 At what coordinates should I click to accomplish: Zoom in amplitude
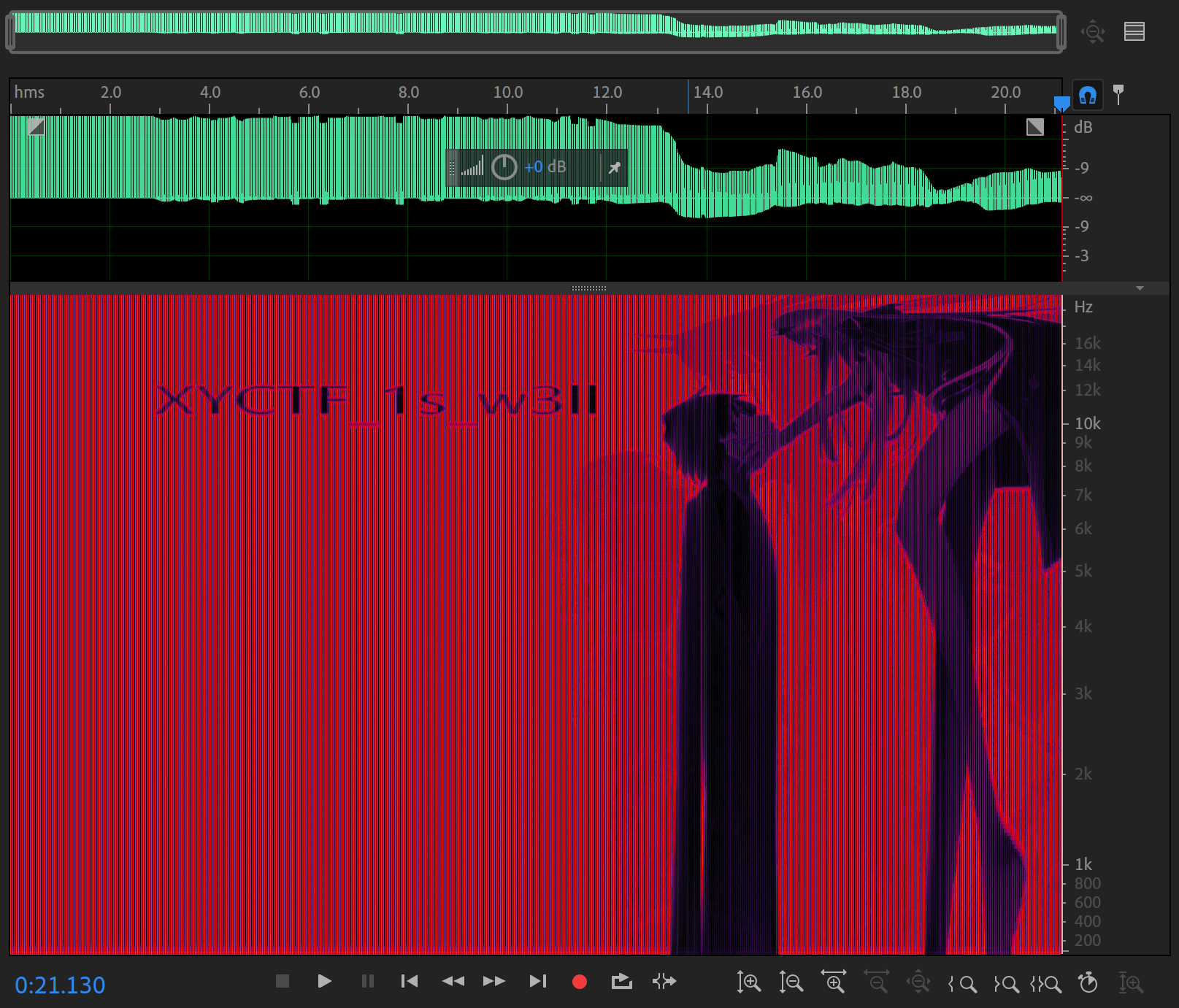point(749,982)
